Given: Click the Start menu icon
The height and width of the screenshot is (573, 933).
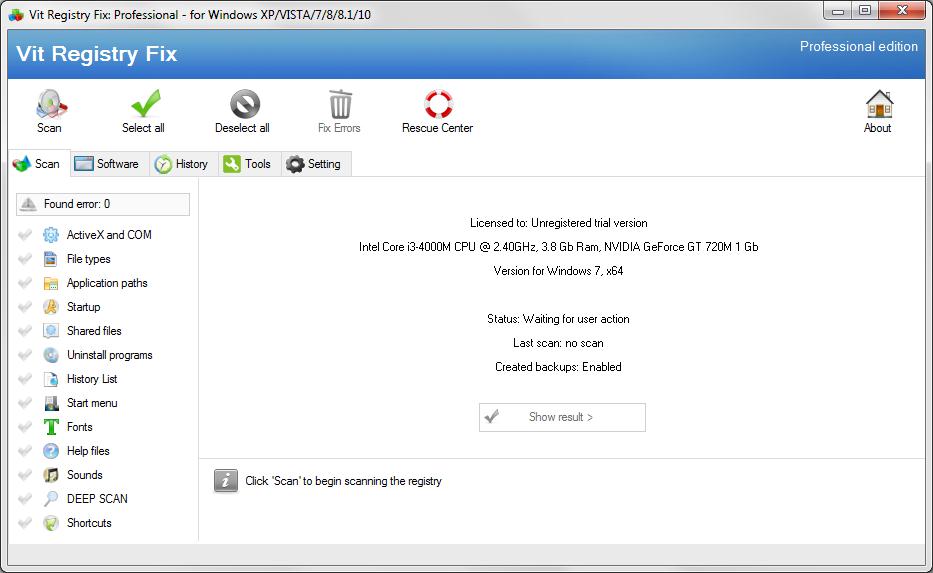Looking at the screenshot, I should [x=51, y=403].
